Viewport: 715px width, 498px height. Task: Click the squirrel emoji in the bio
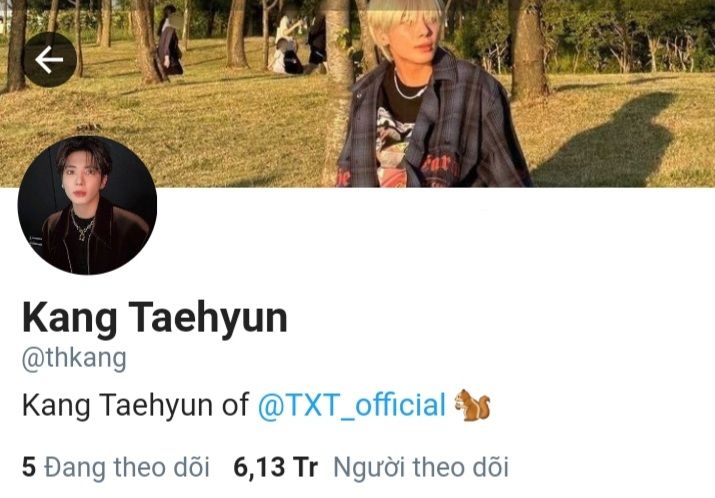tap(472, 405)
